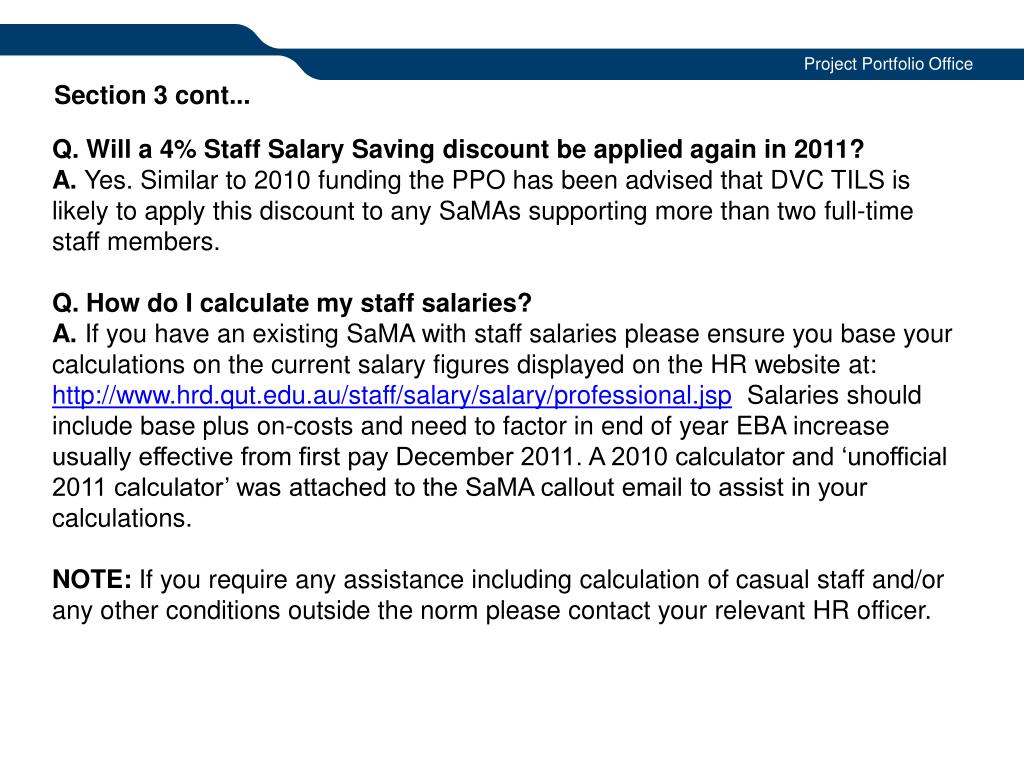The height and width of the screenshot is (768, 1024).
Task: Click the bold 'A.' before 'Yes. Similar'
Action: click(64, 180)
